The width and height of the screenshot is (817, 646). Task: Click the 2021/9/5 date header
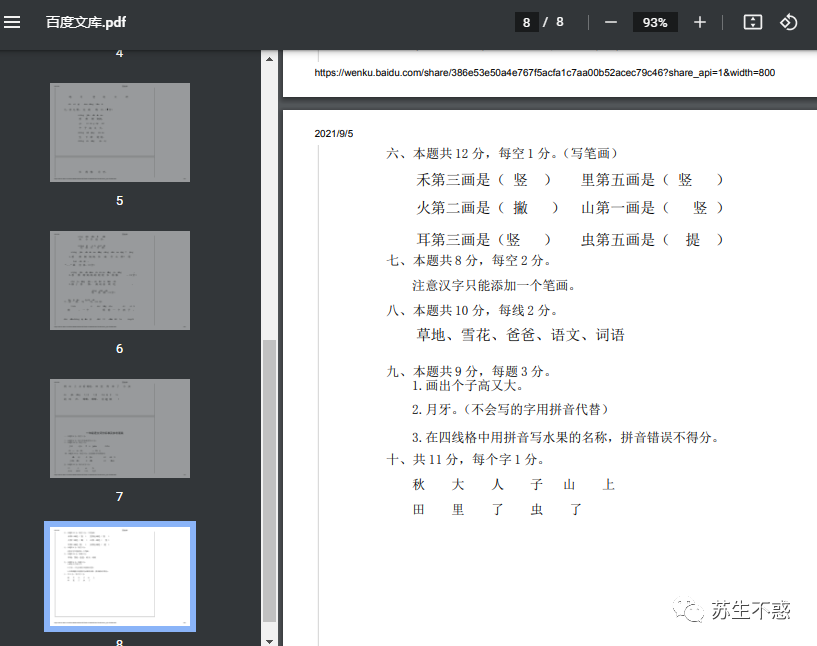[333, 134]
